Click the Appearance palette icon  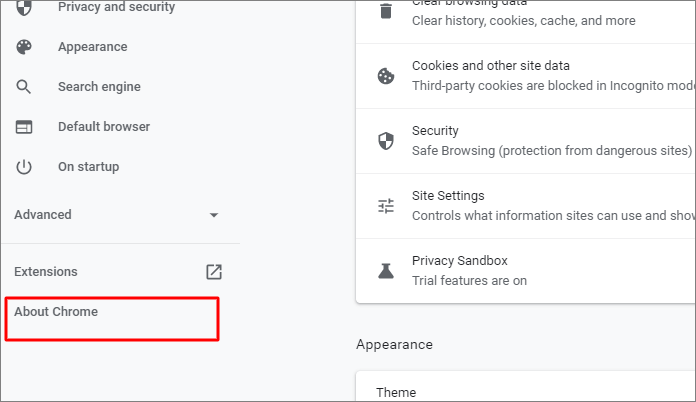click(24, 47)
